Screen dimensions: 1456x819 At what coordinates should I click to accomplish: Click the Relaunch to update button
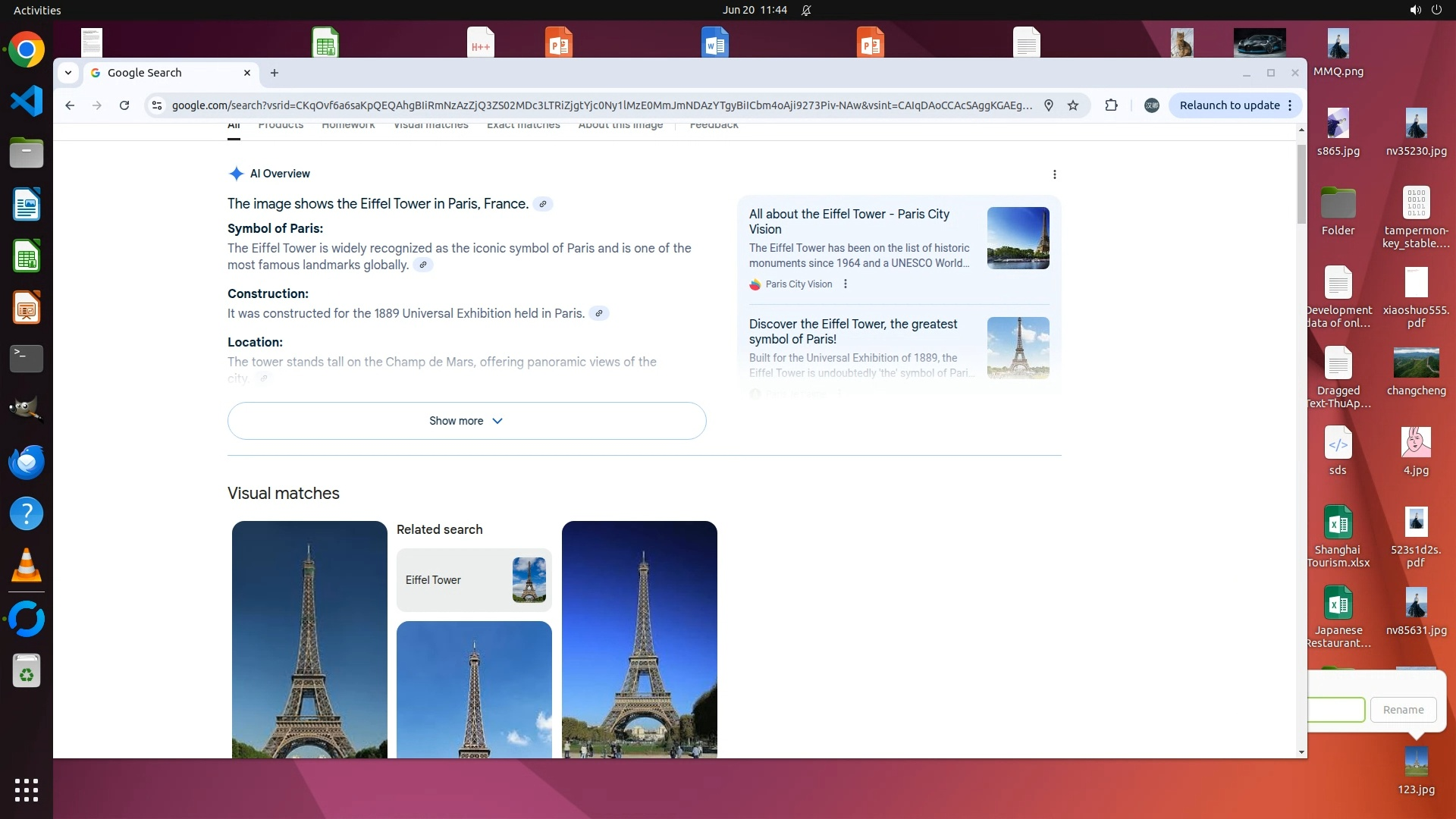[1228, 105]
